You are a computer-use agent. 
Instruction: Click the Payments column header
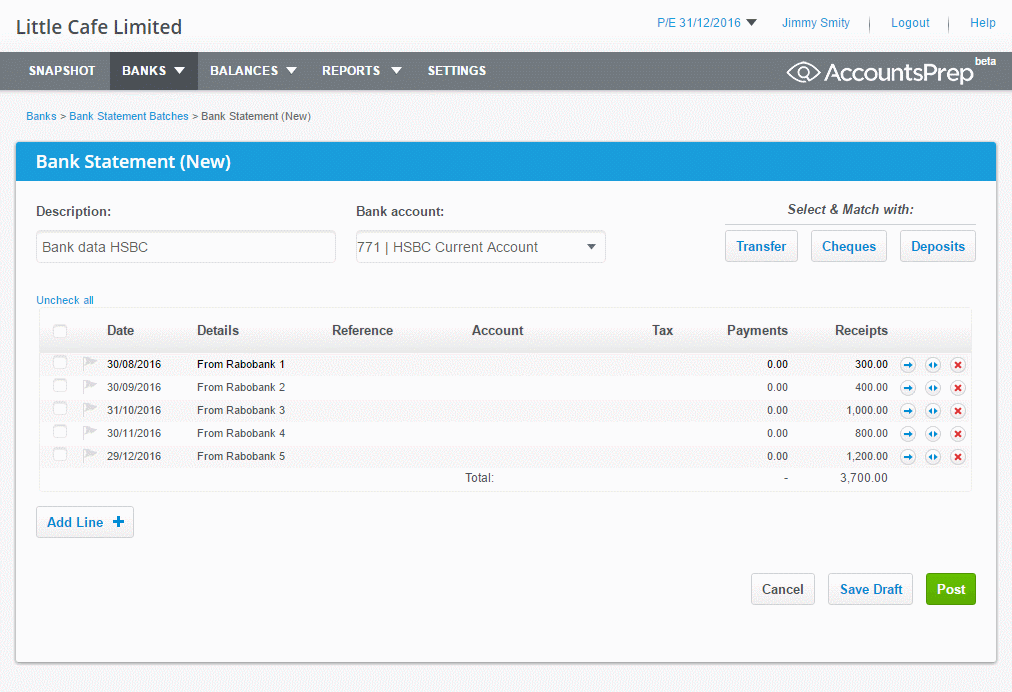point(757,331)
